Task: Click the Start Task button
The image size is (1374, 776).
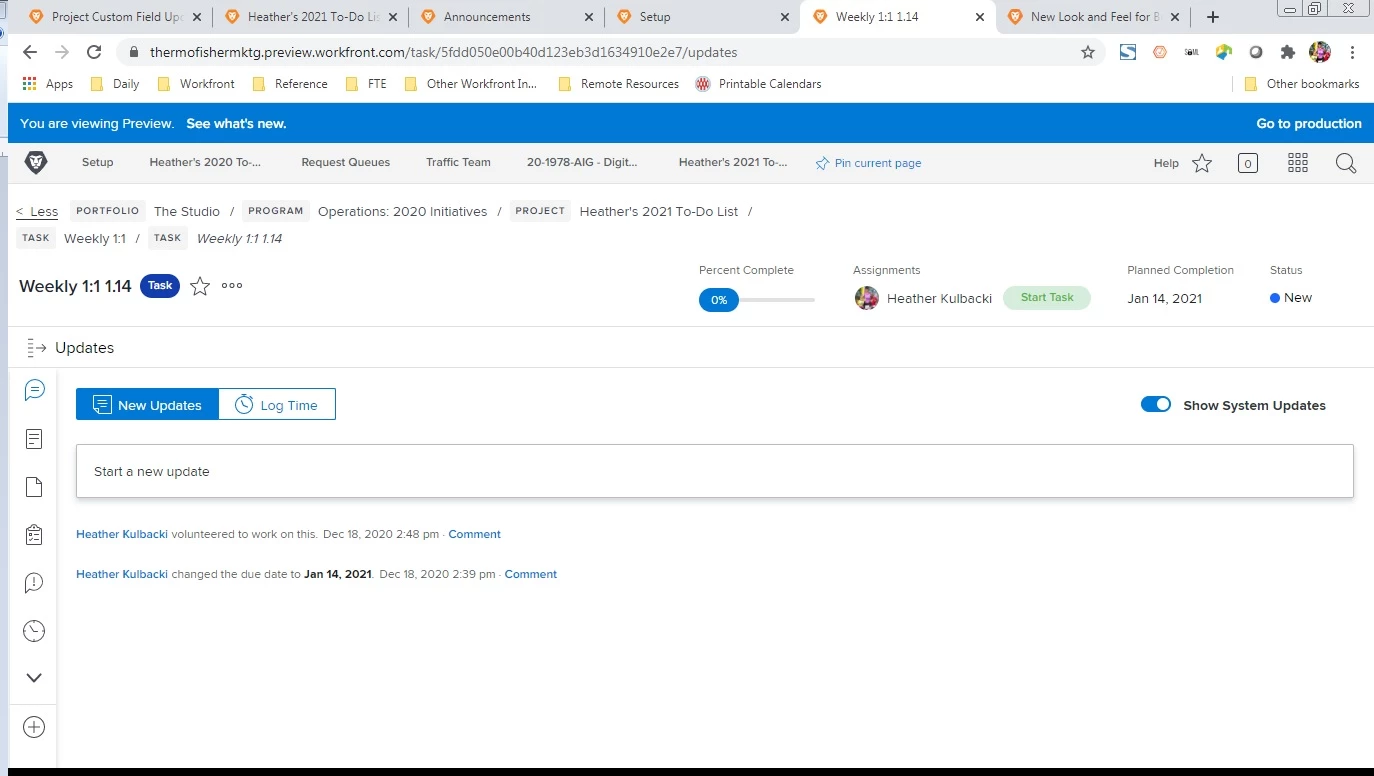Action: (1047, 298)
